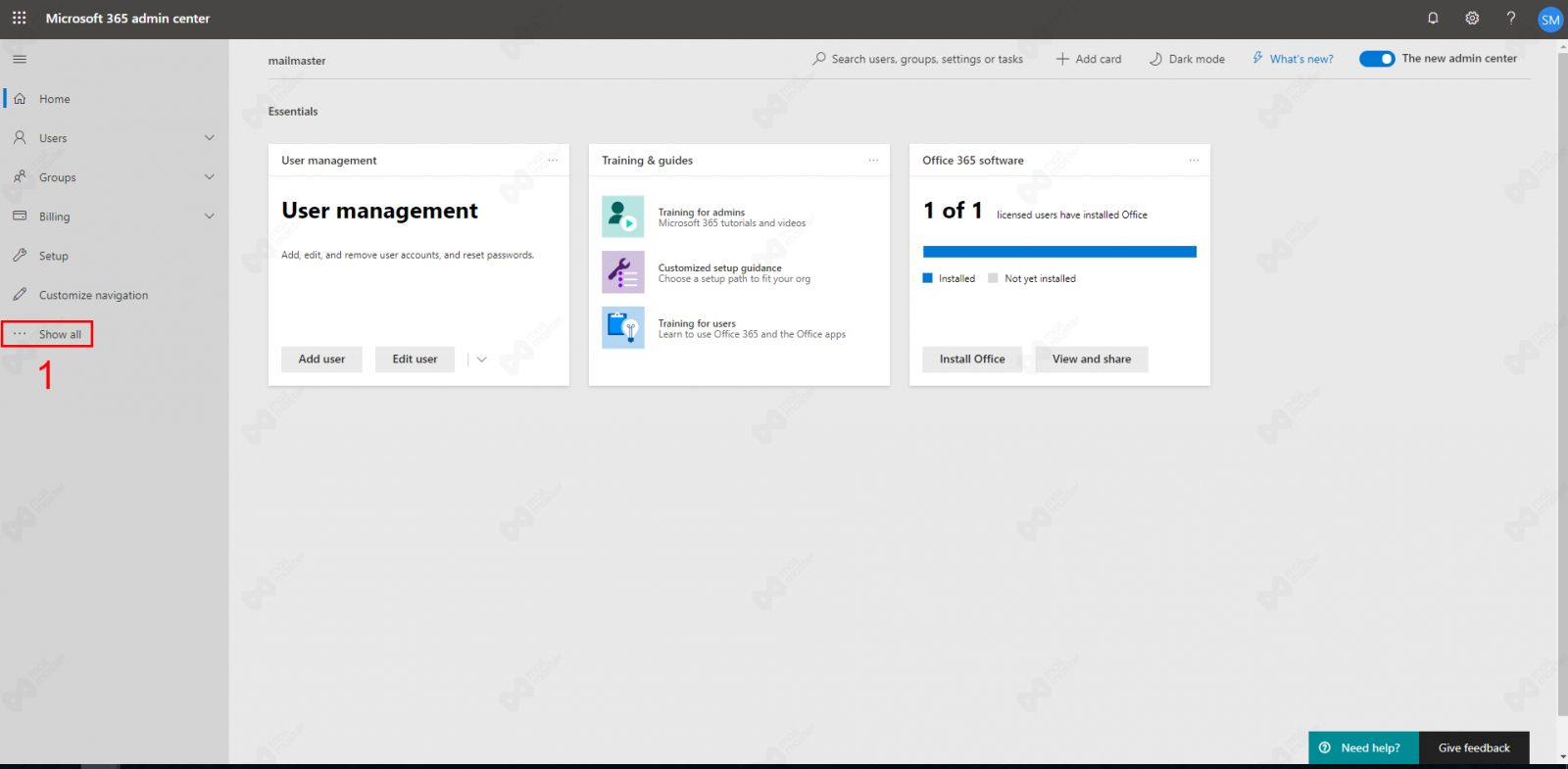This screenshot has height=769, width=1568.
Task: Toggle the new admin center switch
Action: click(1377, 59)
